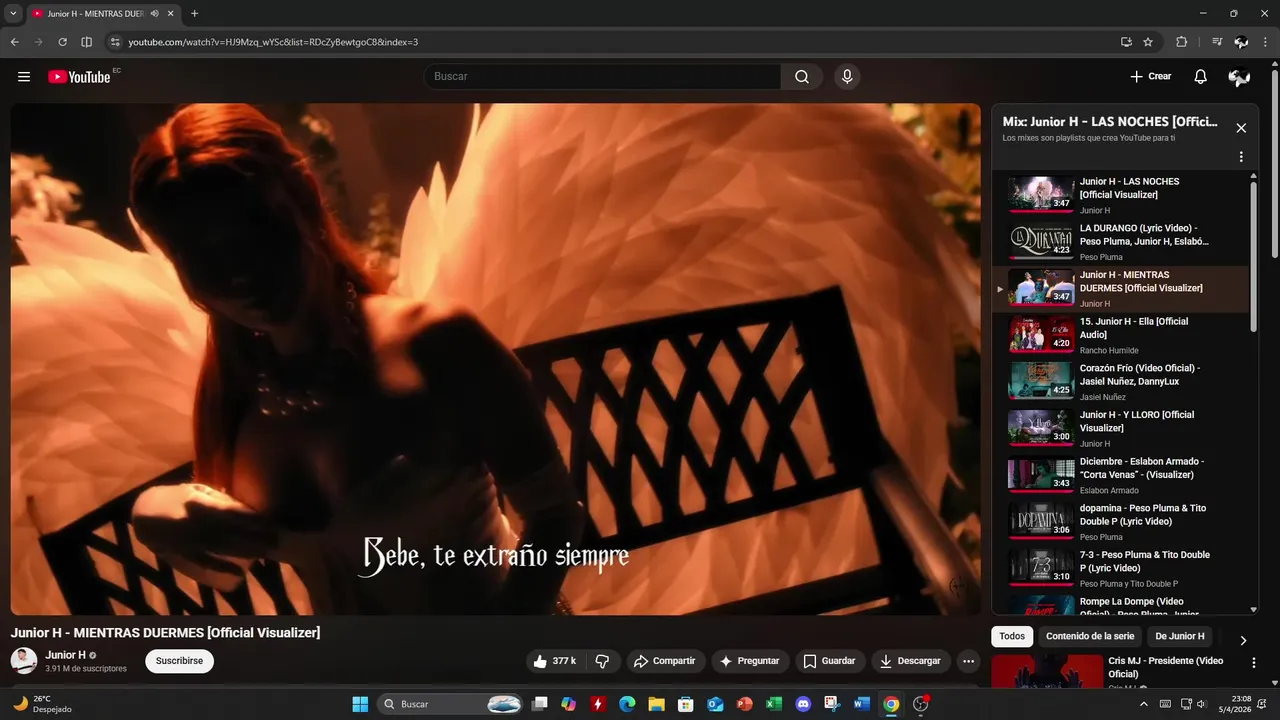Play Diciembre - Eslabon Armado from playlist

tap(1121, 475)
